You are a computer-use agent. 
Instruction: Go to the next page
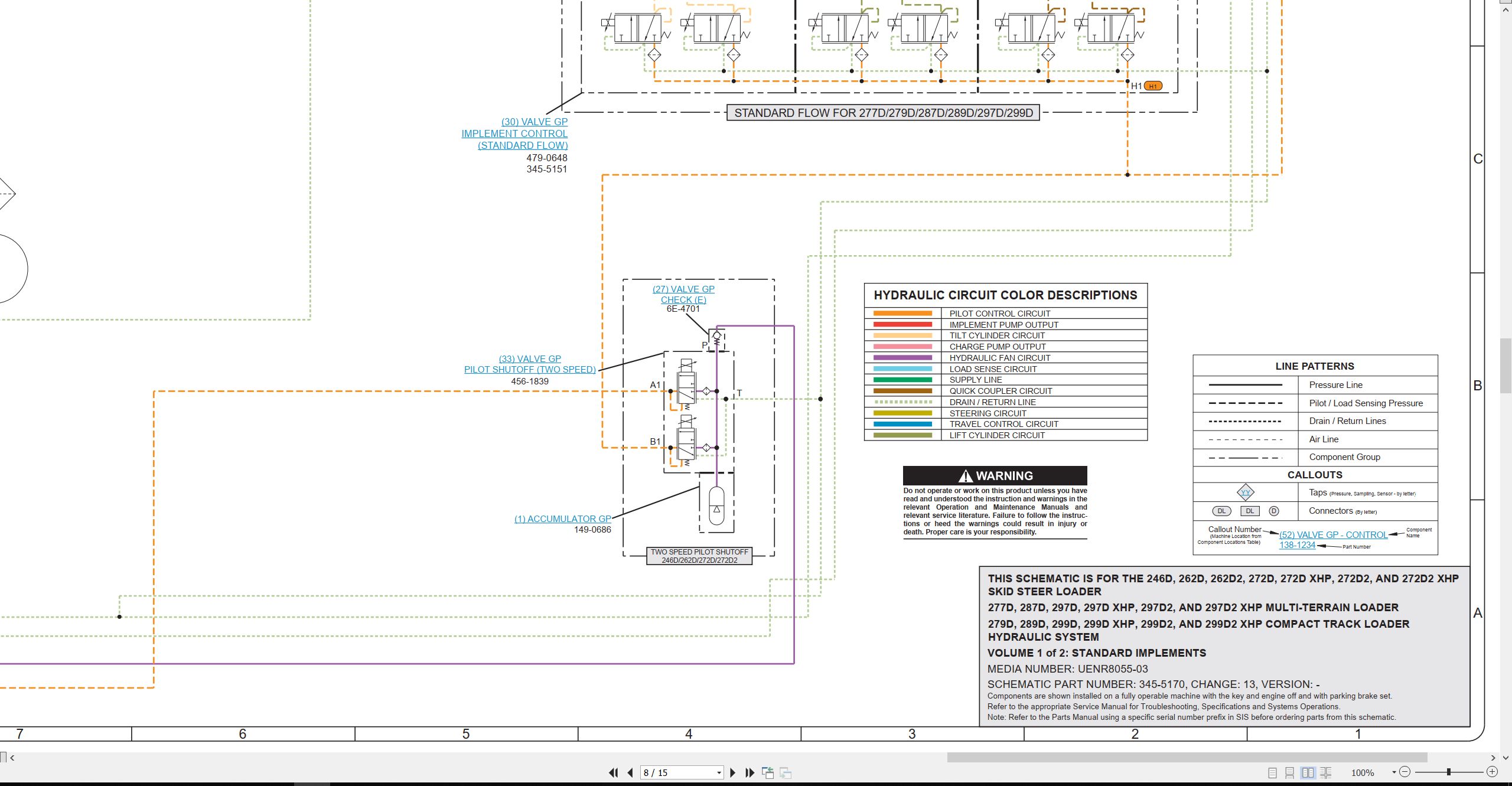(x=733, y=772)
